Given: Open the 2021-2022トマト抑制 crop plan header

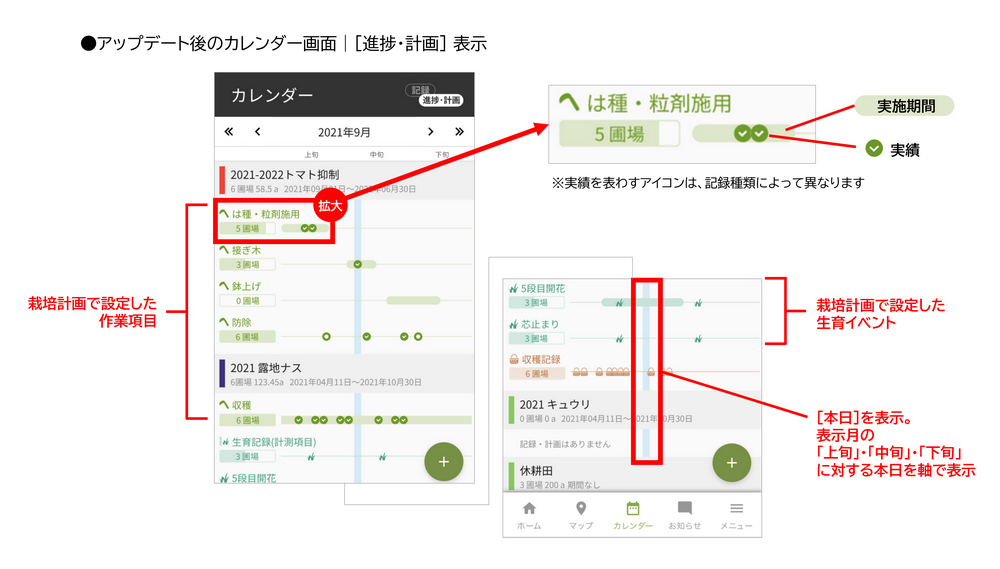Looking at the screenshot, I should [344, 181].
